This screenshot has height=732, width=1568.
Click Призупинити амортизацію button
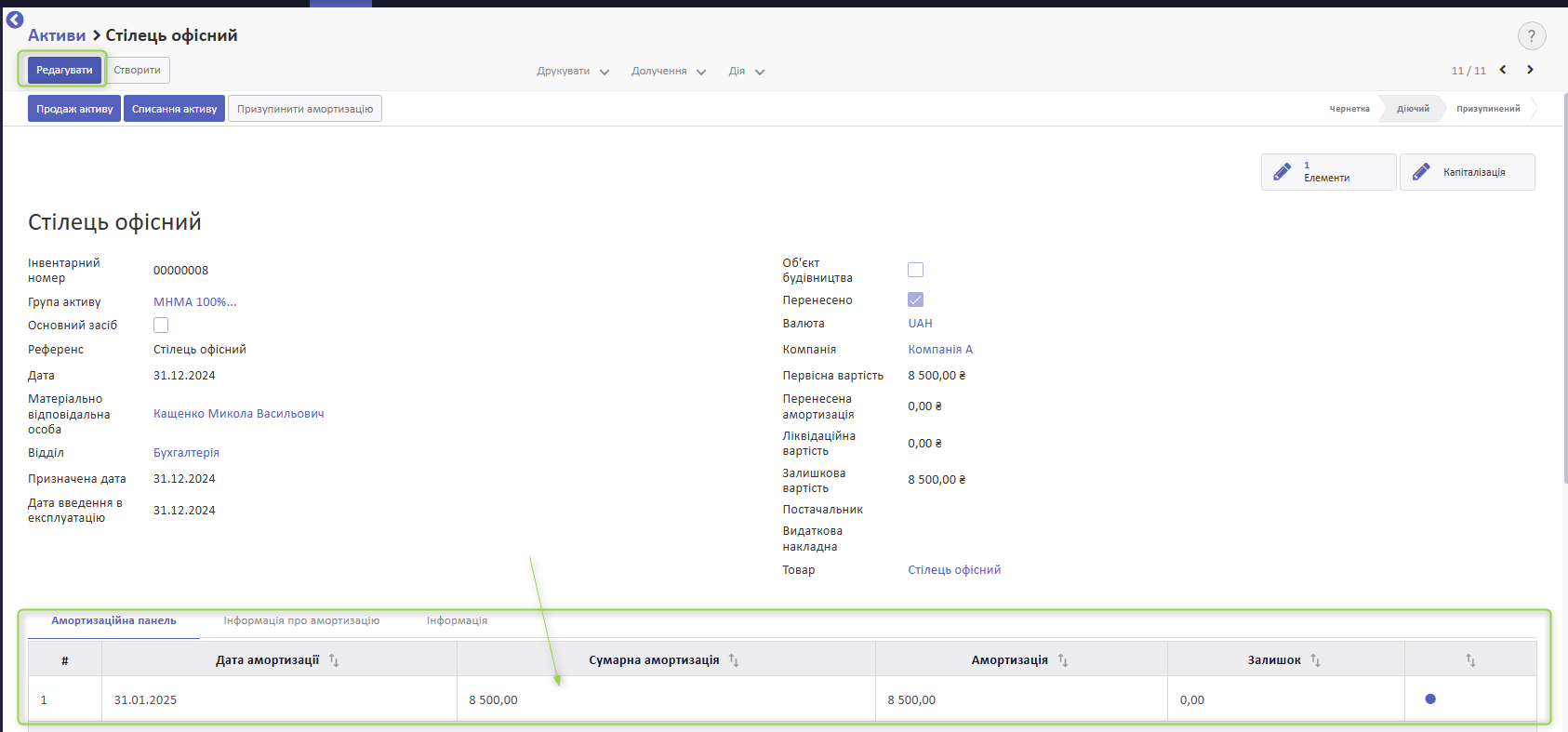[305, 109]
